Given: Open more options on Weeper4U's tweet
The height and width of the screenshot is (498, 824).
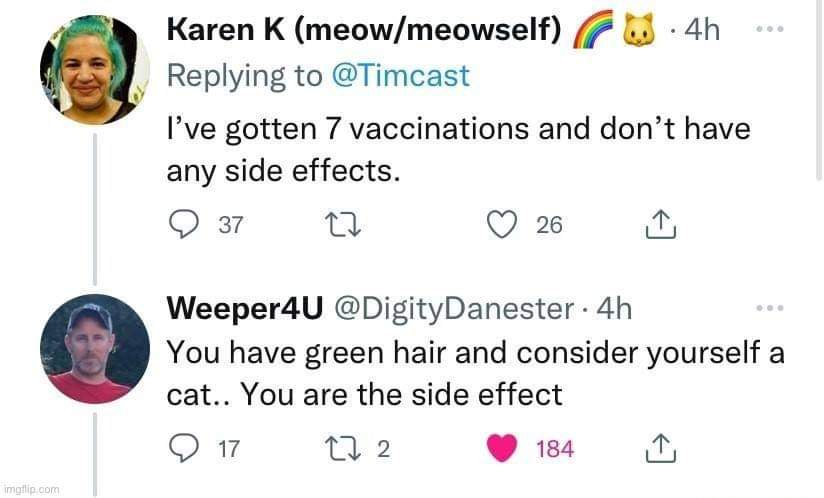Looking at the screenshot, I should point(769,309).
